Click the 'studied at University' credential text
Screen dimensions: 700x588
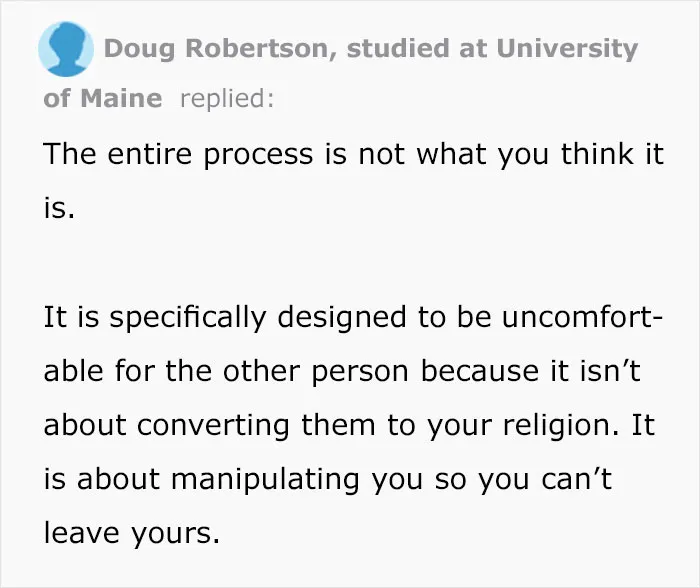click(x=492, y=48)
